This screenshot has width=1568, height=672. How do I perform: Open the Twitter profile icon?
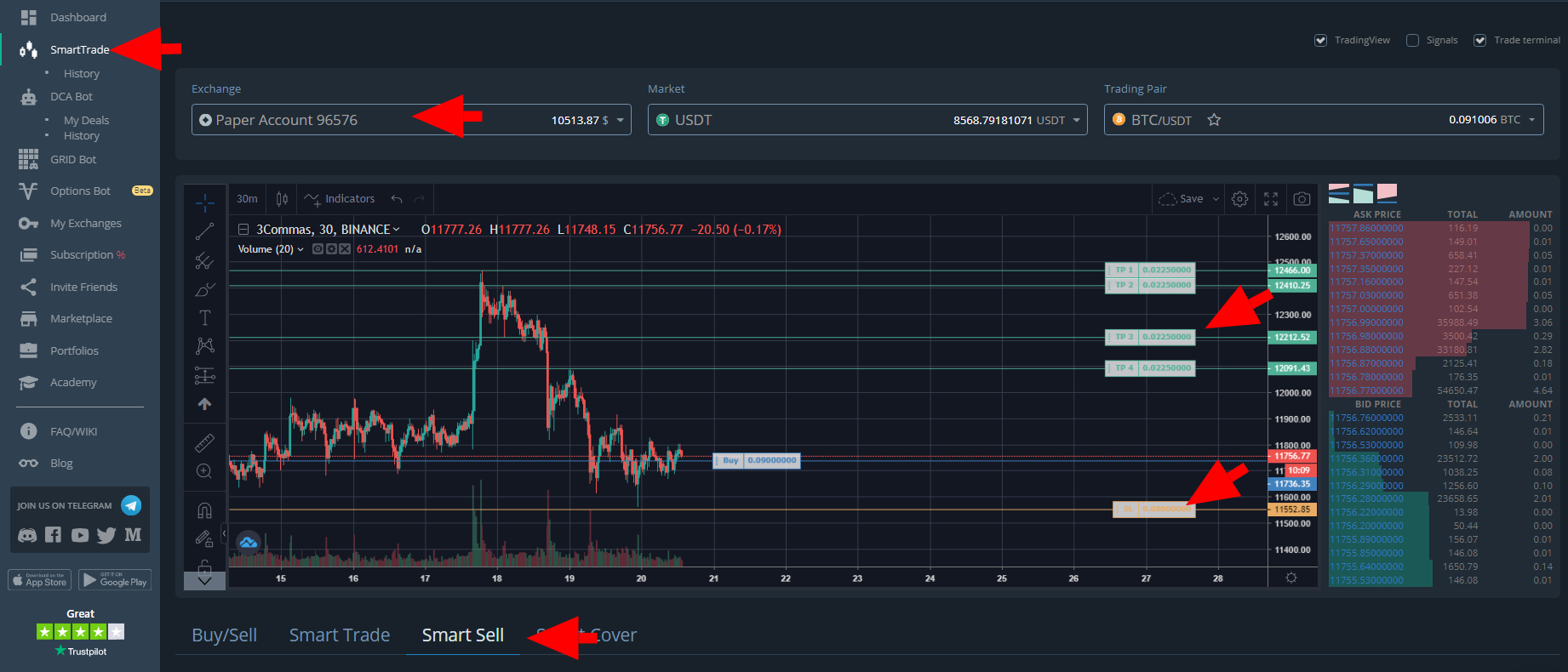pos(106,535)
